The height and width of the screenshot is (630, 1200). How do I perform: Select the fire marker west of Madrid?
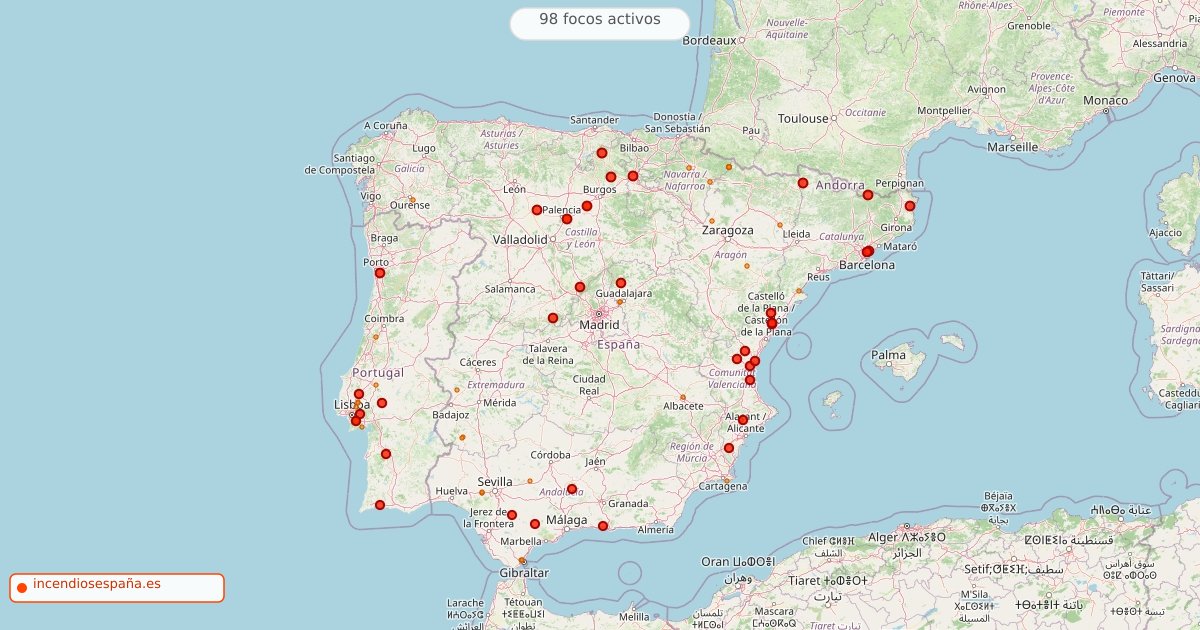click(x=553, y=318)
